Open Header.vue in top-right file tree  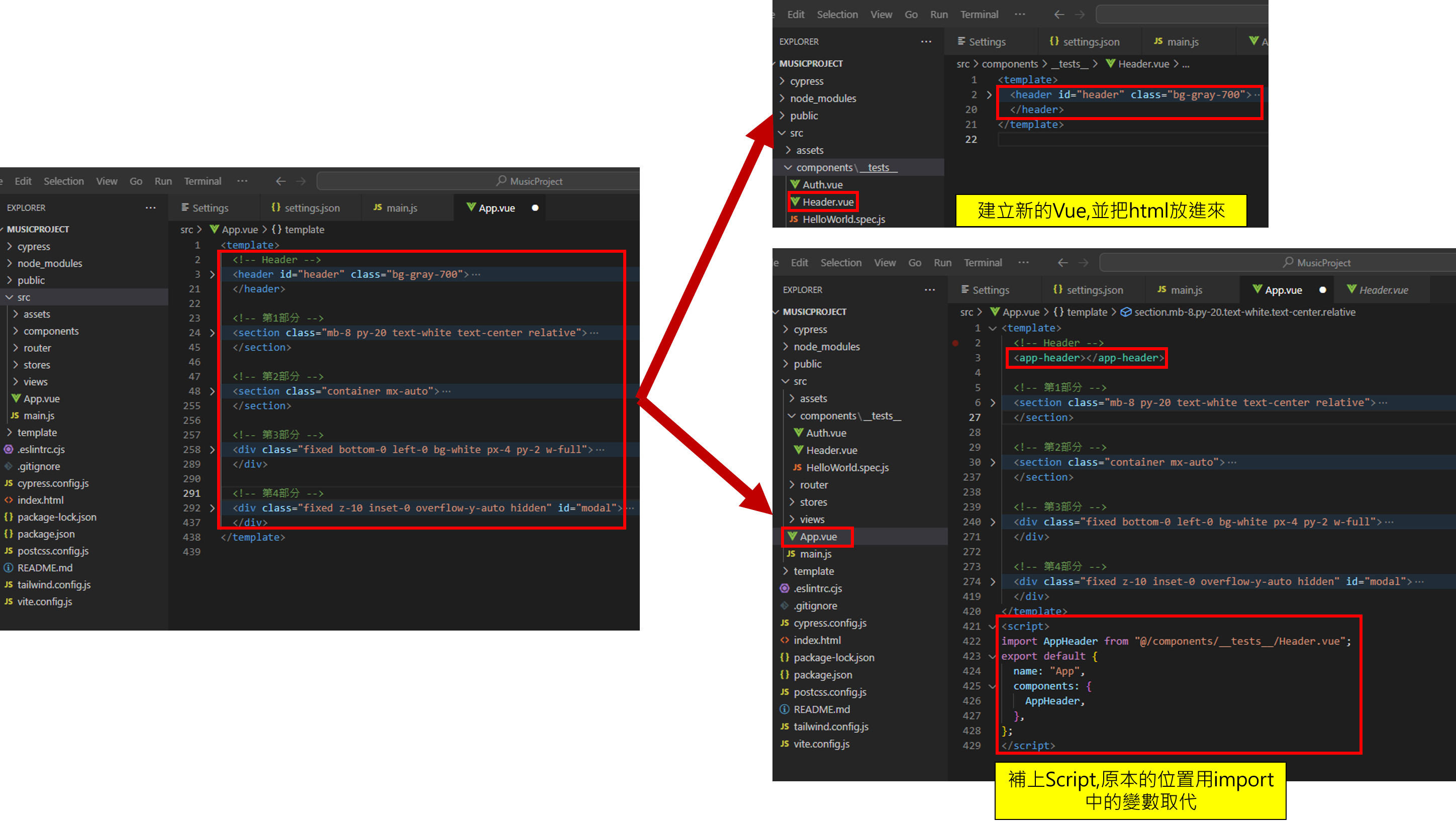(827, 202)
